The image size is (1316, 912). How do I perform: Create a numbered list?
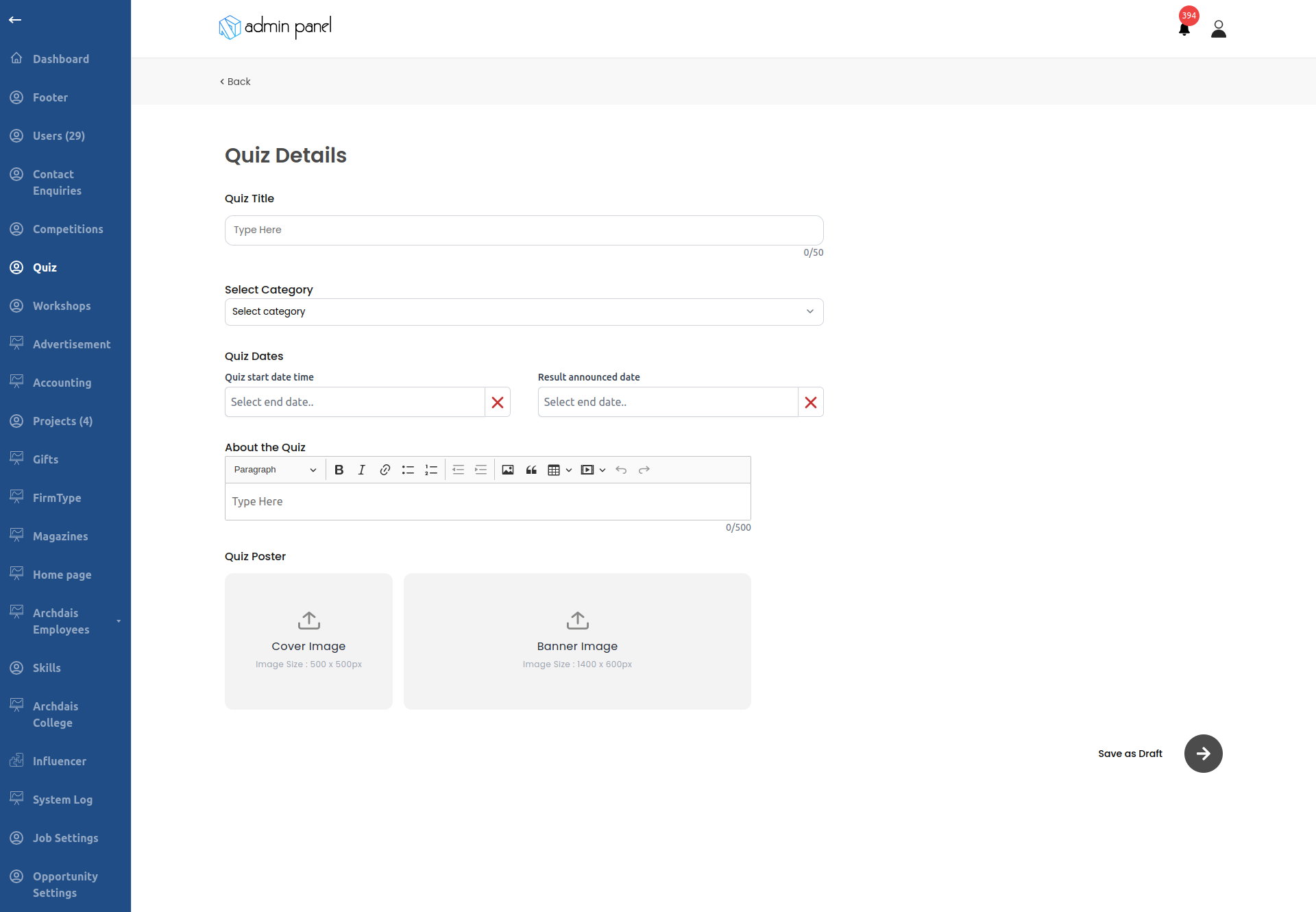tap(431, 470)
